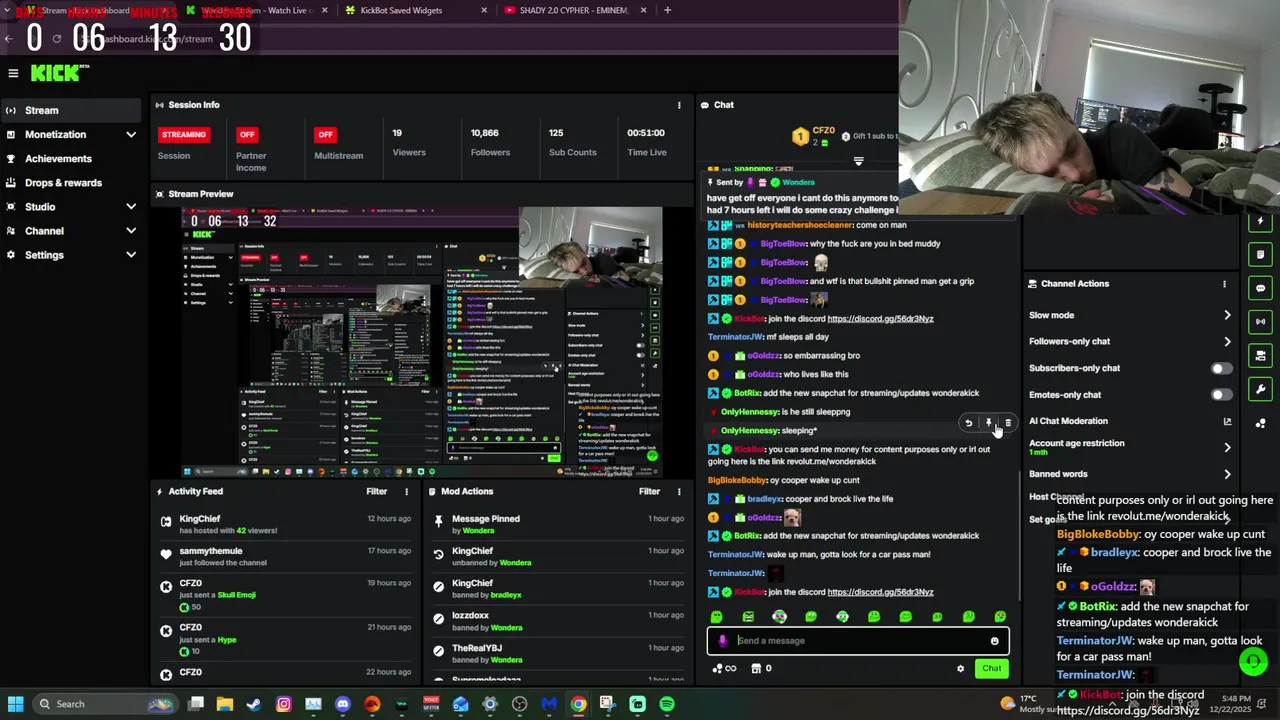Open chat settings gear icon

(x=960, y=669)
